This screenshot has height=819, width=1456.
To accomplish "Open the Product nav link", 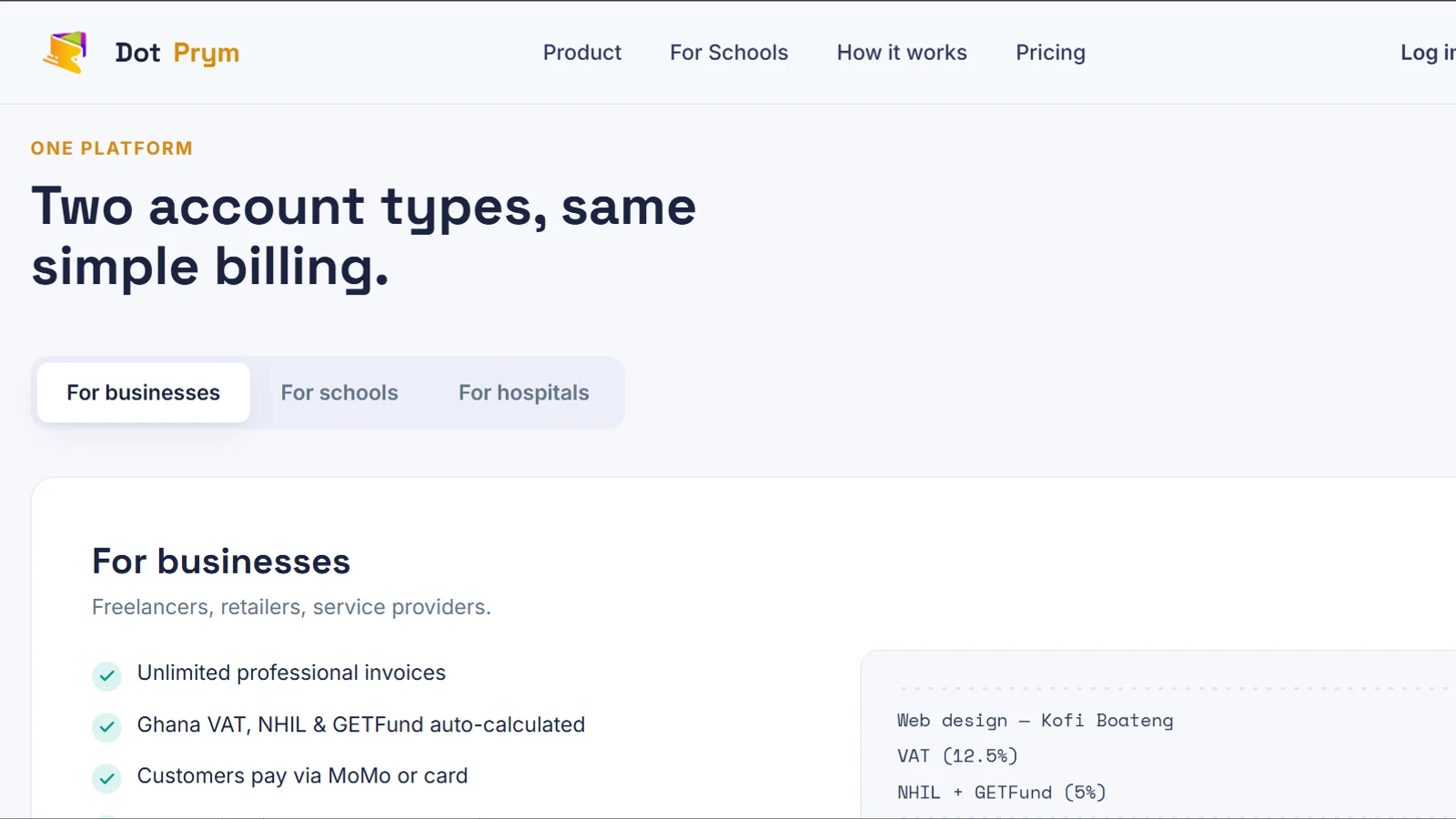I will coord(582,53).
